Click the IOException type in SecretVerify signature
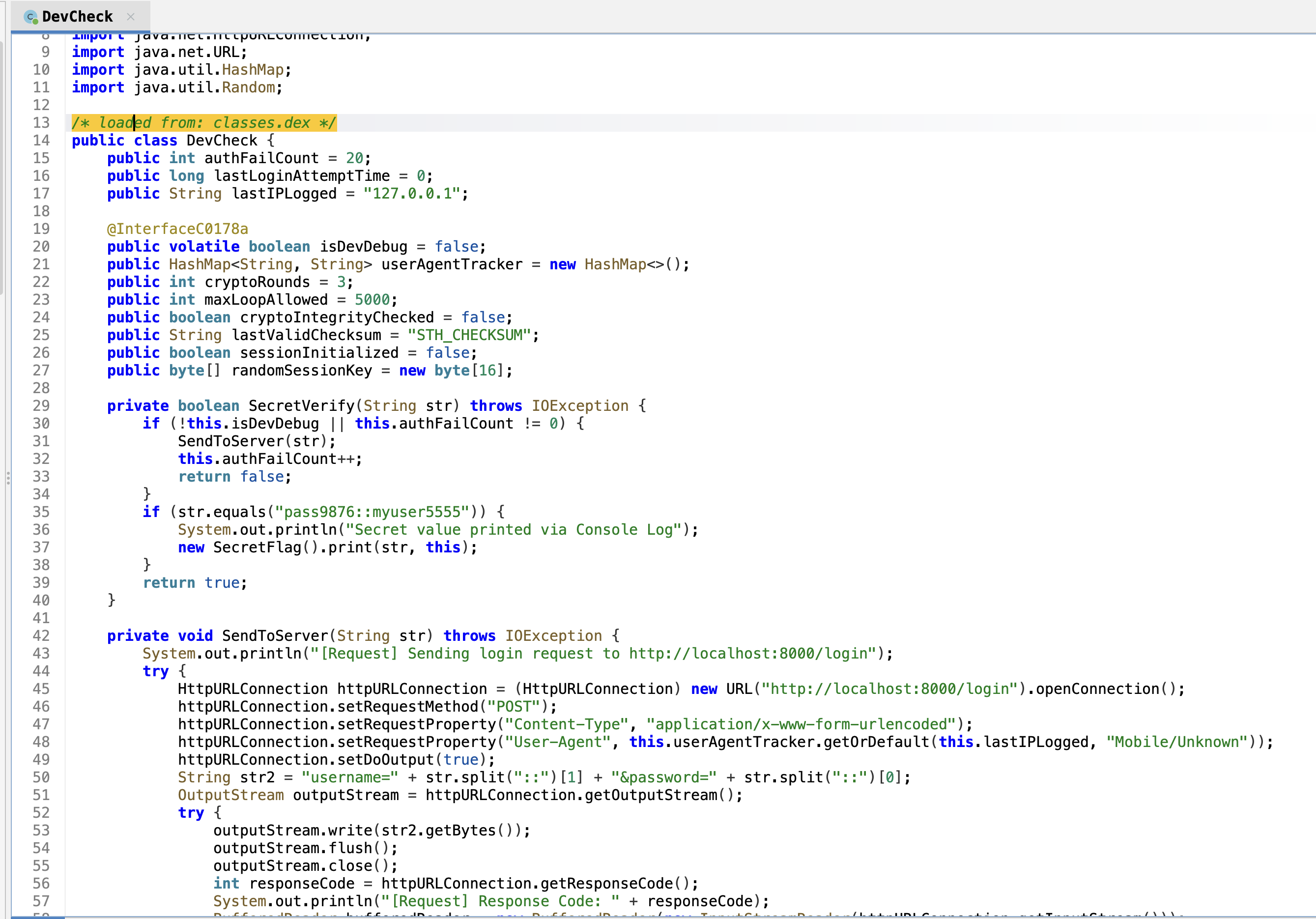This screenshot has width=1316, height=919. (579, 406)
